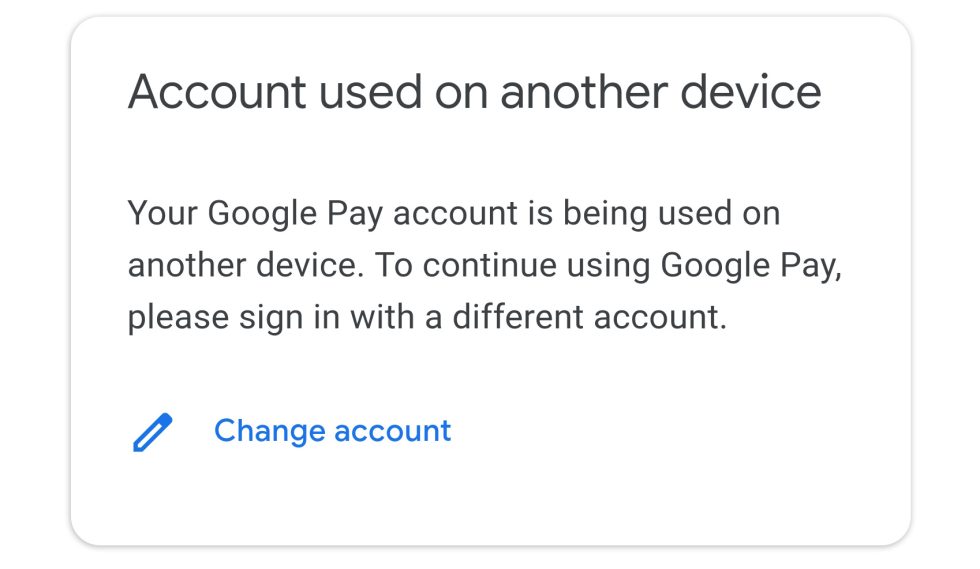Click the words 'being used on'
This screenshot has height=569, width=980.
tap(672, 213)
